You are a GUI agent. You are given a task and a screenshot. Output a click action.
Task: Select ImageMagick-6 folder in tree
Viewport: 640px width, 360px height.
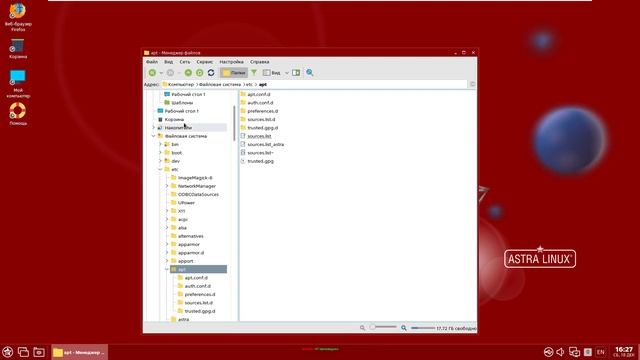195,178
